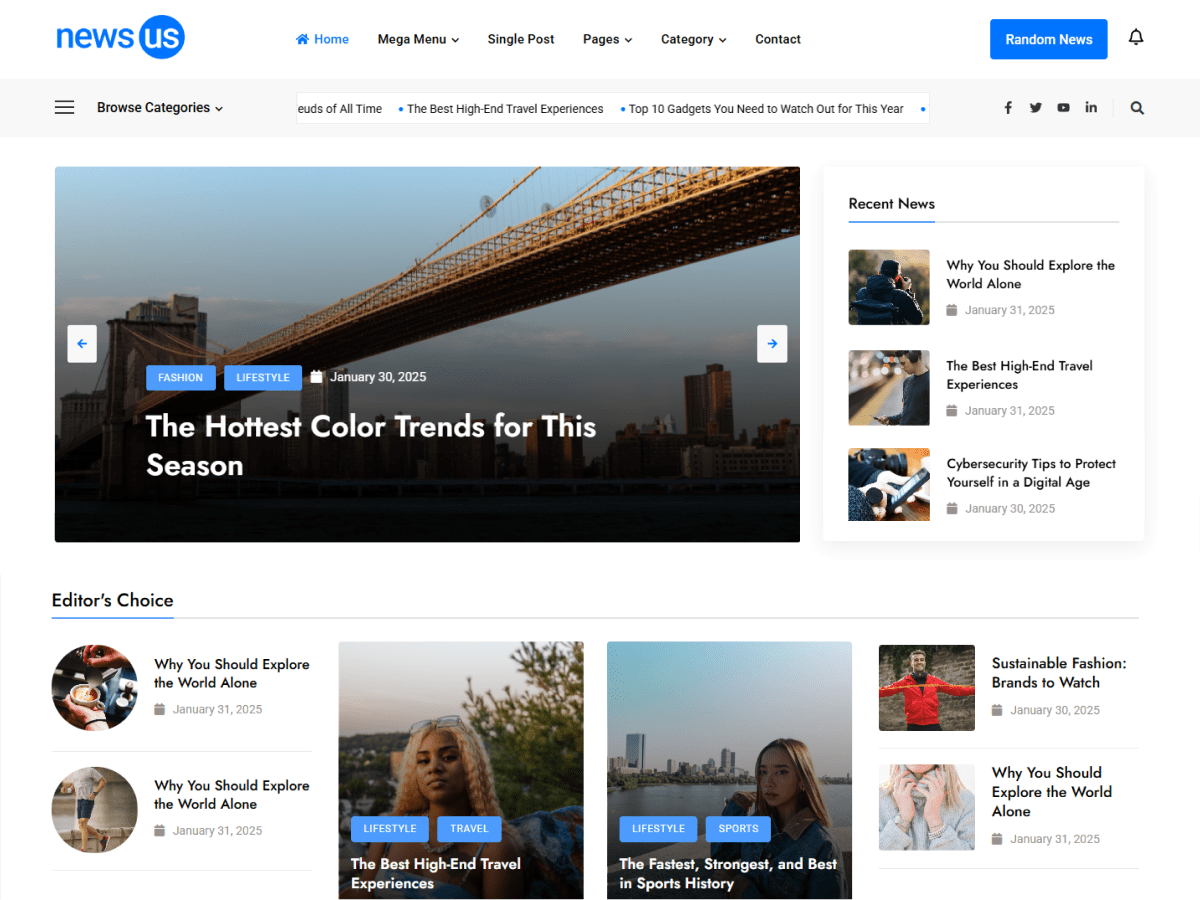Expand the Mega Menu dropdown
This screenshot has height=900, width=1200.
pyautogui.click(x=418, y=39)
